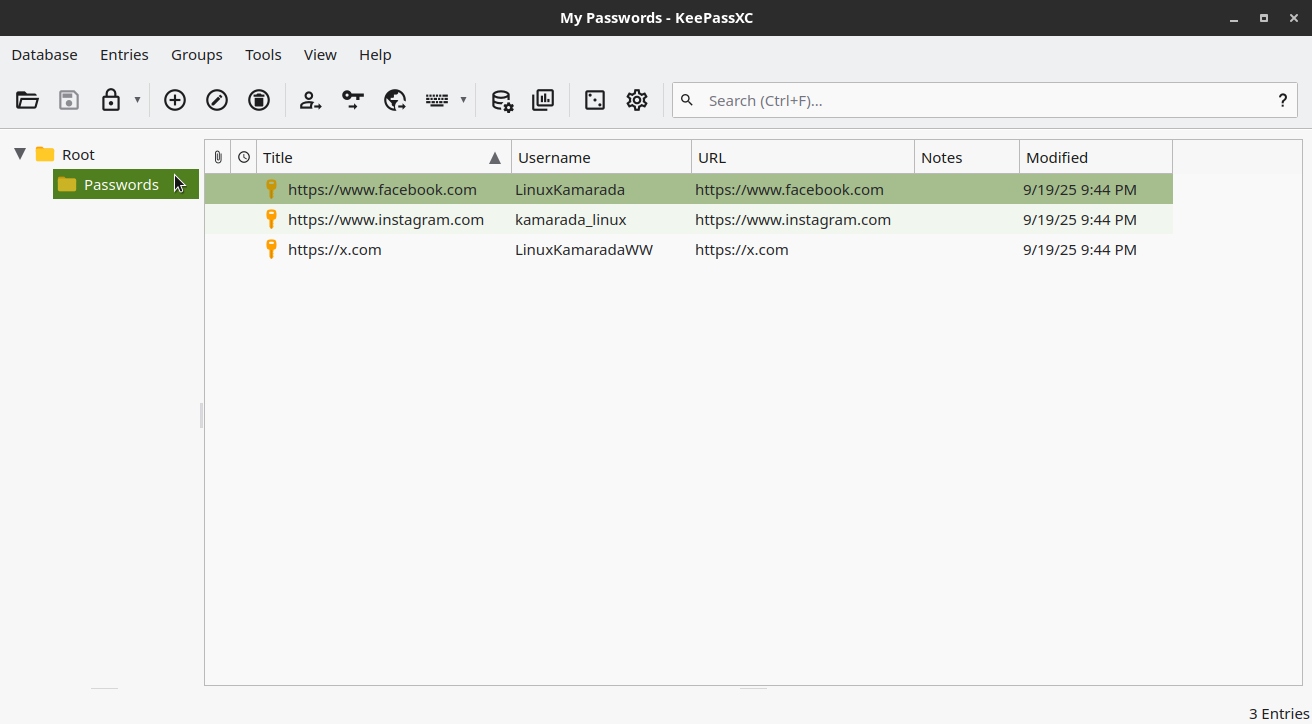1312x724 pixels.
Task: Delete the selected entry with the trash icon
Action: (259, 100)
